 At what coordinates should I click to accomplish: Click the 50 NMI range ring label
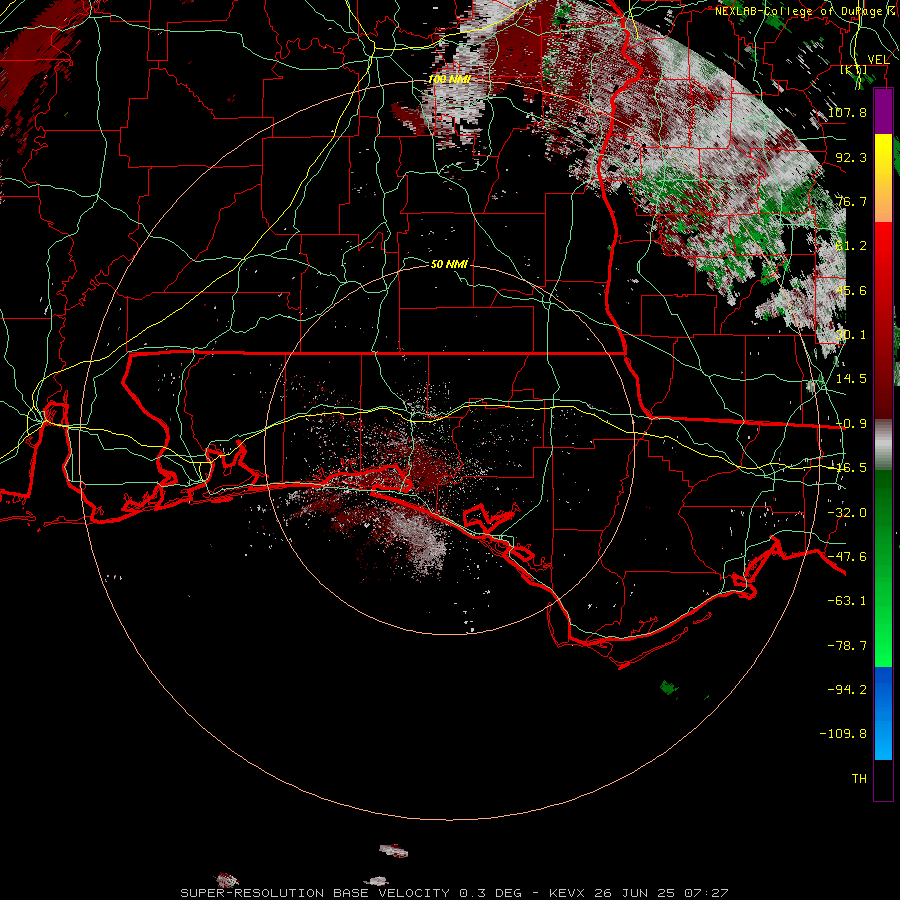[x=449, y=264]
